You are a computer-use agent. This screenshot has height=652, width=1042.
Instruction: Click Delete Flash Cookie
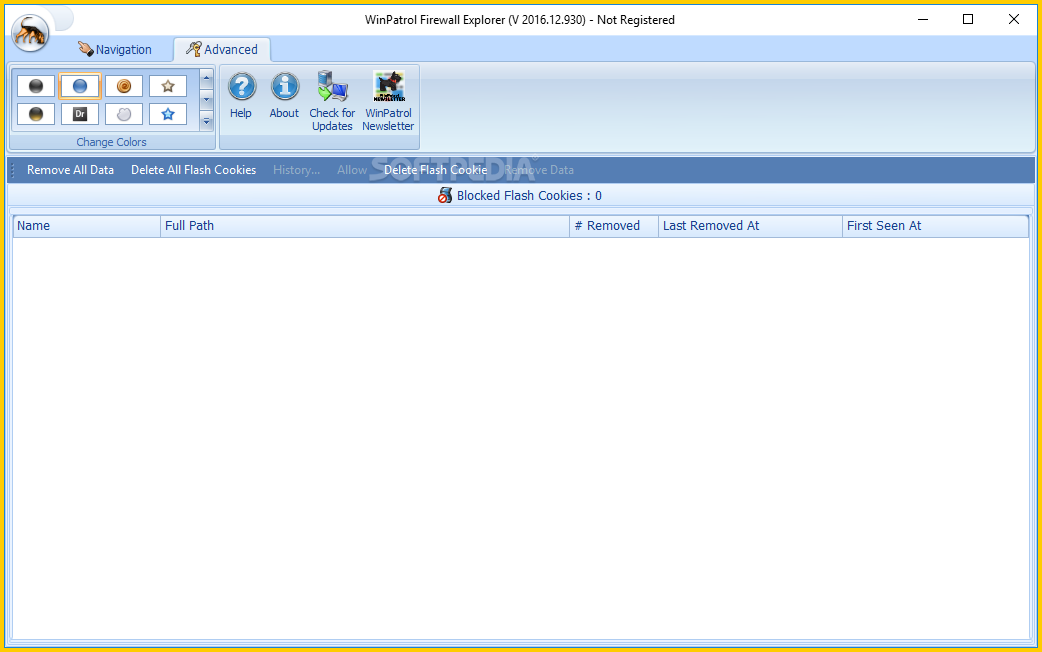click(436, 170)
